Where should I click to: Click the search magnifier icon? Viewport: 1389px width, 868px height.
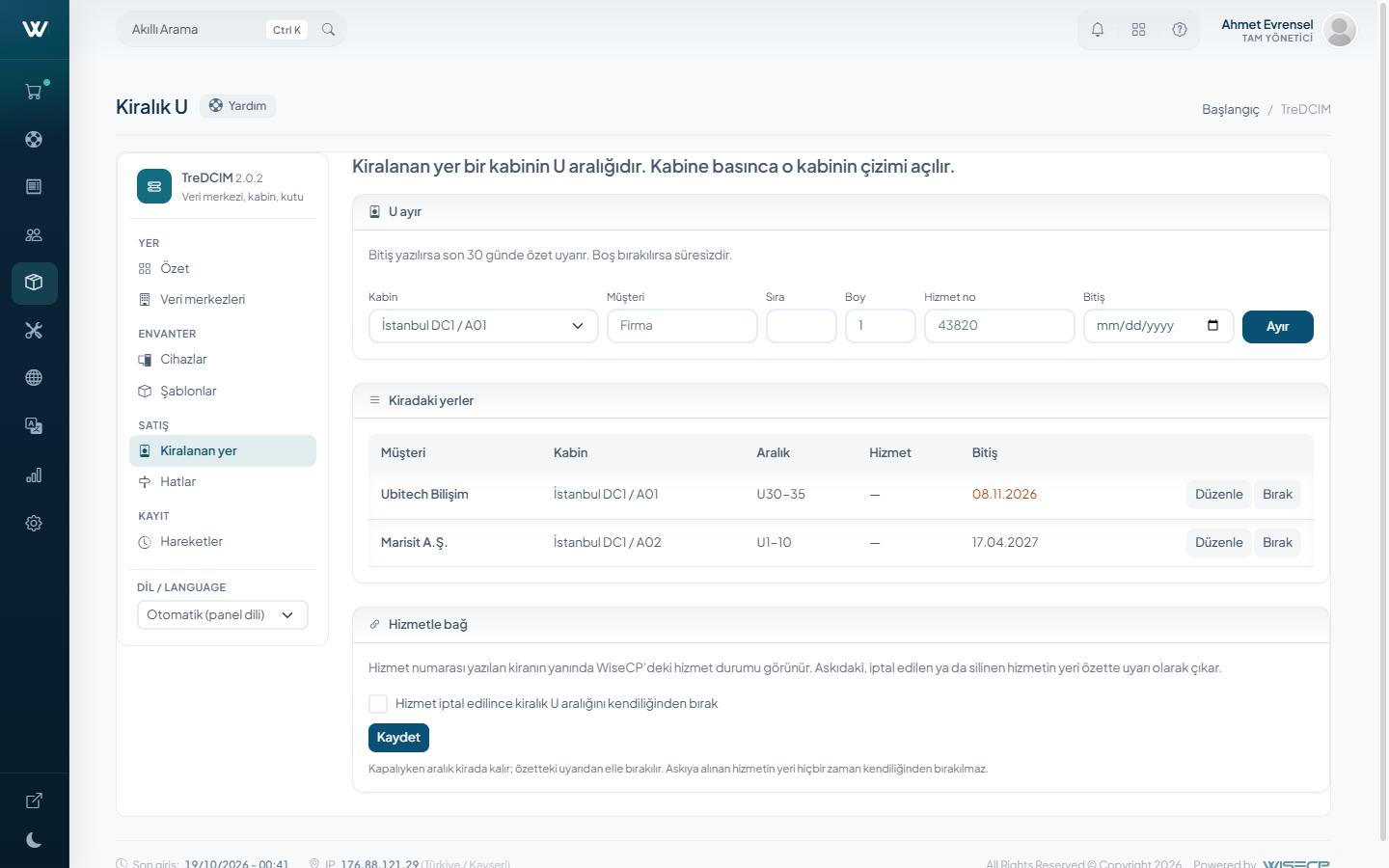click(328, 30)
